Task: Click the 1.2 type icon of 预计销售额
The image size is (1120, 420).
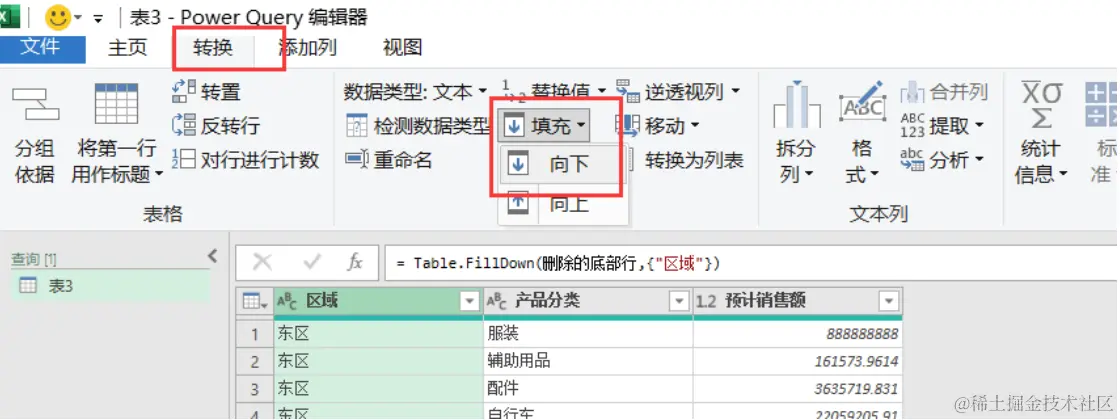Action: [706, 301]
